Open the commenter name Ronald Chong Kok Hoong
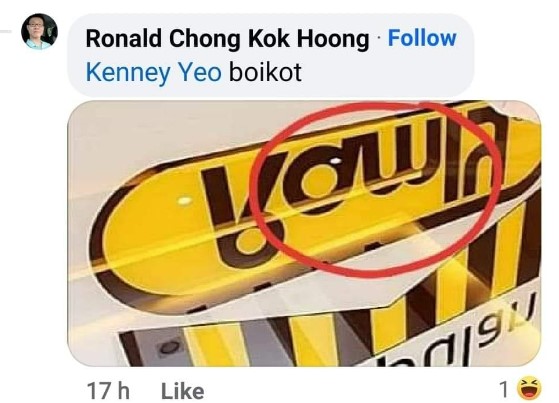The image size is (559, 403). coord(227,39)
